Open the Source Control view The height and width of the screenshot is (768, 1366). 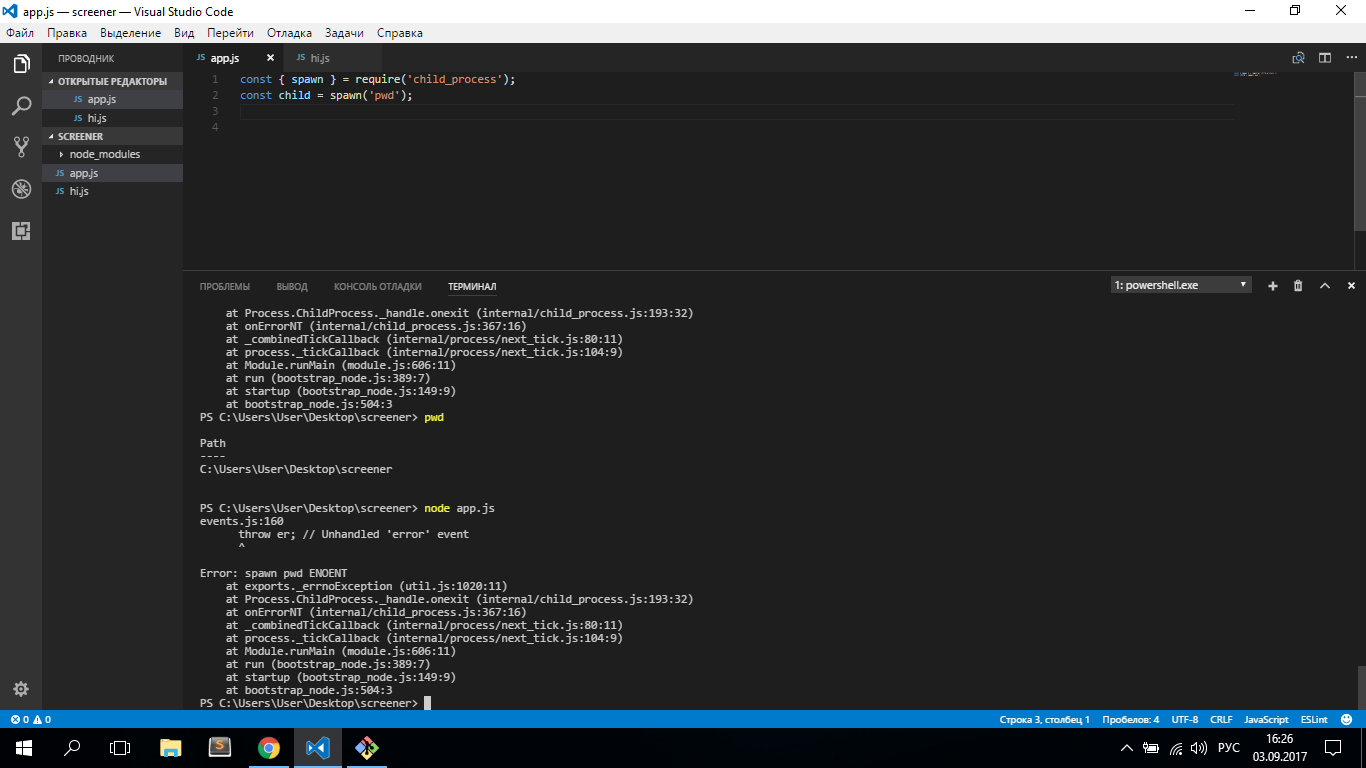[x=21, y=147]
